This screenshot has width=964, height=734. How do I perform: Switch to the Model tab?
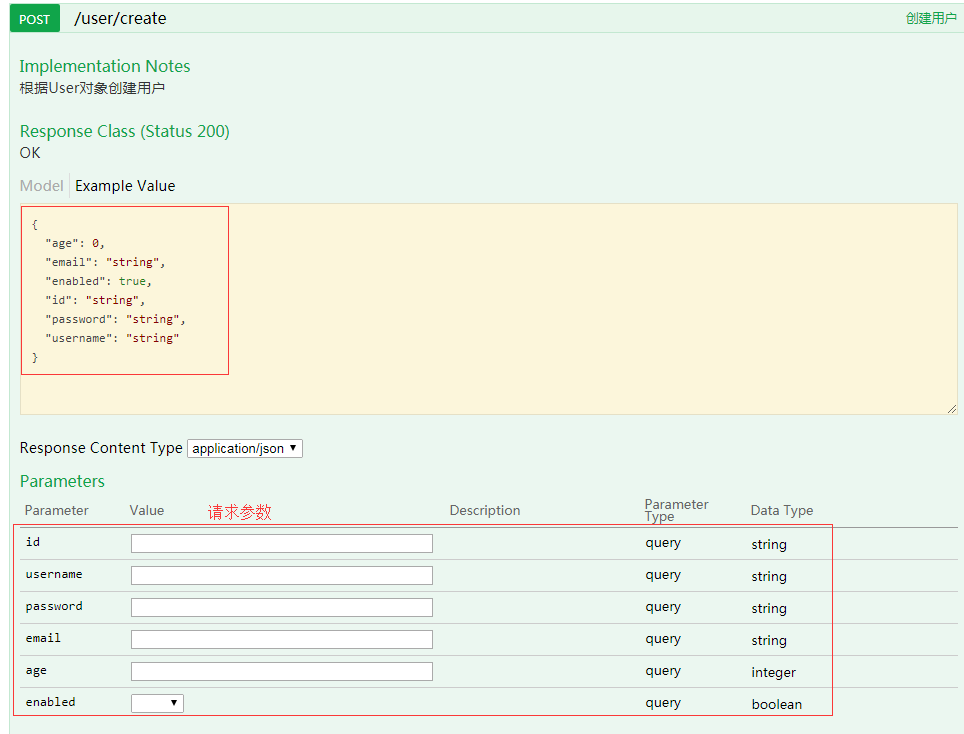41,186
